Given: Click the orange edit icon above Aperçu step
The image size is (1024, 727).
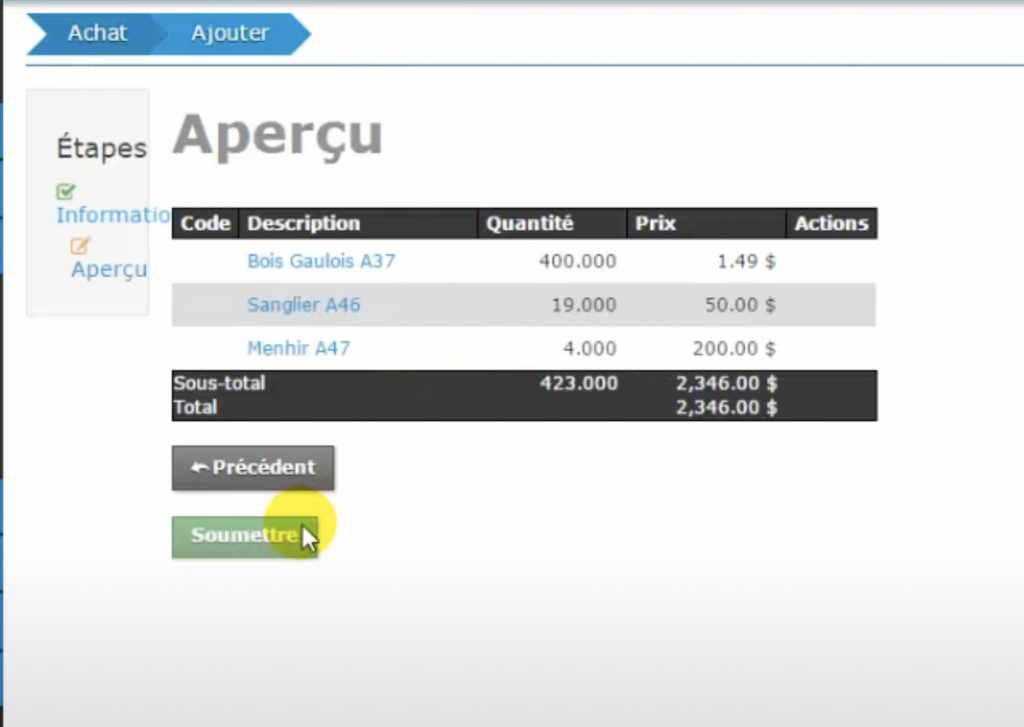Looking at the screenshot, I should point(80,245).
